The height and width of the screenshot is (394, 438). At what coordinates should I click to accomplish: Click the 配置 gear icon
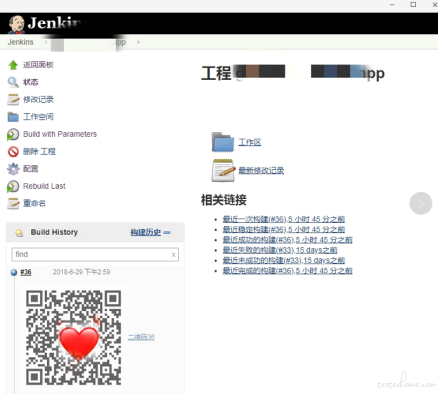coord(13,169)
